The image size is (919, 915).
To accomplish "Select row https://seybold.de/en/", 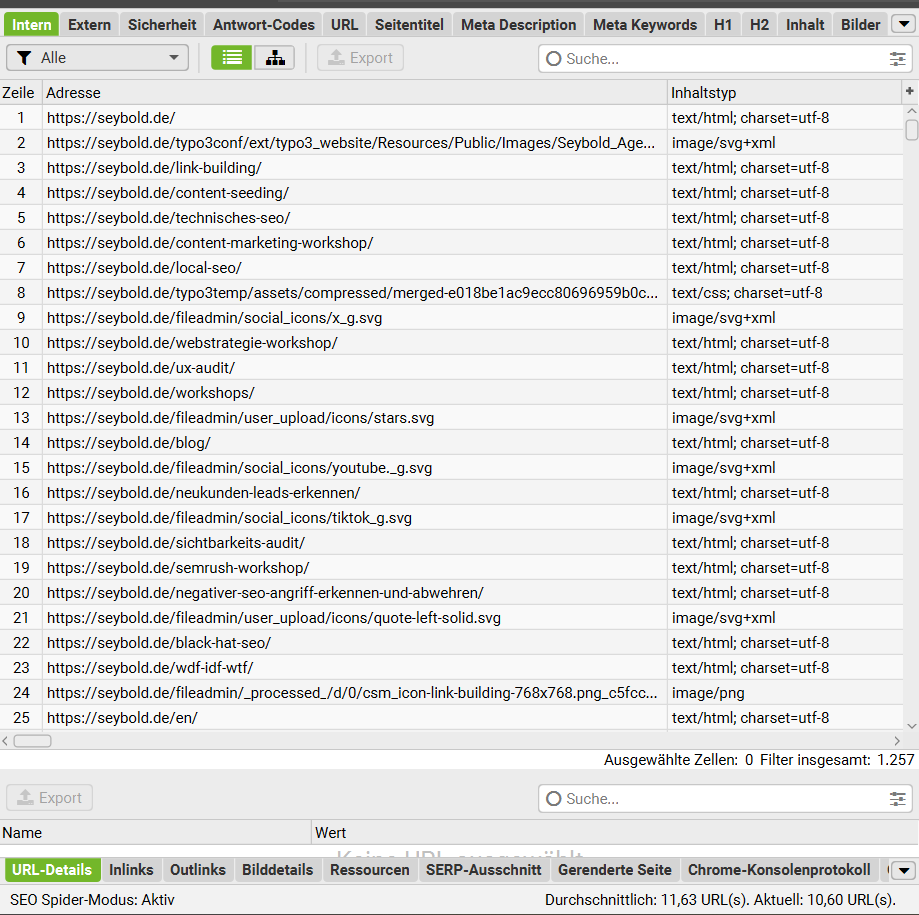I will point(451,718).
